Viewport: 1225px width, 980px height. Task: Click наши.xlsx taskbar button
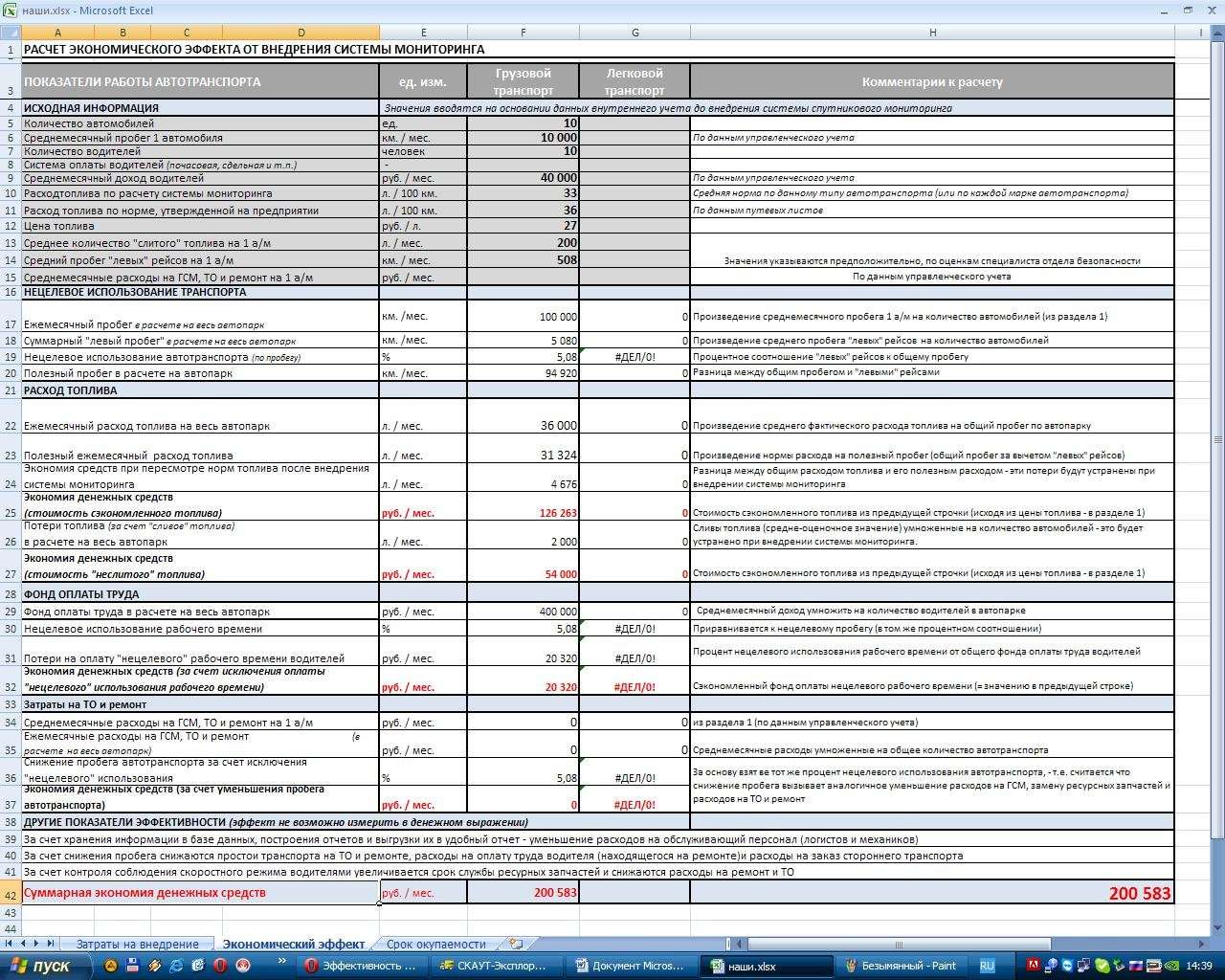click(766, 966)
